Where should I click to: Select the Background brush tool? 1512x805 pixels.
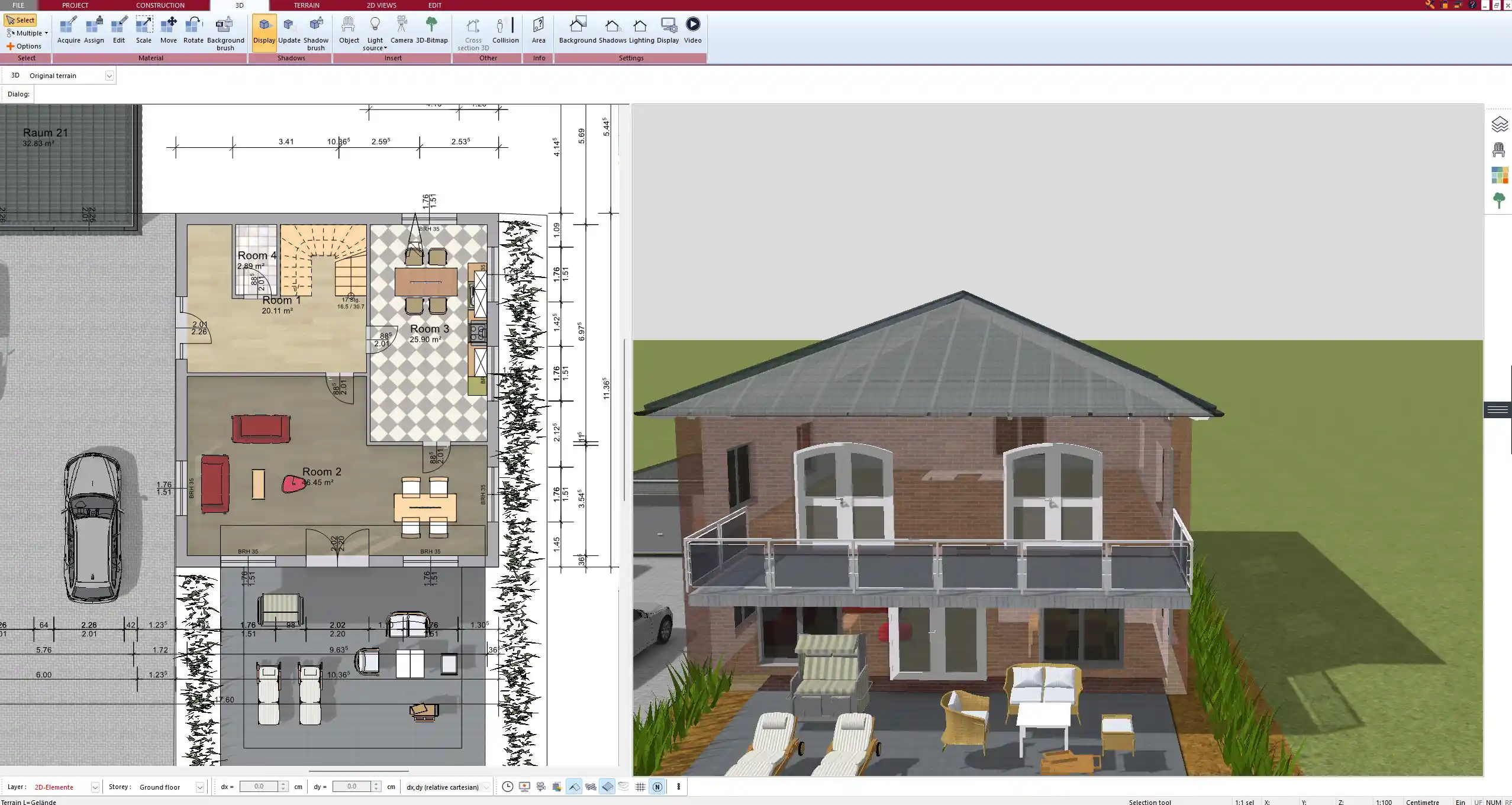225,33
